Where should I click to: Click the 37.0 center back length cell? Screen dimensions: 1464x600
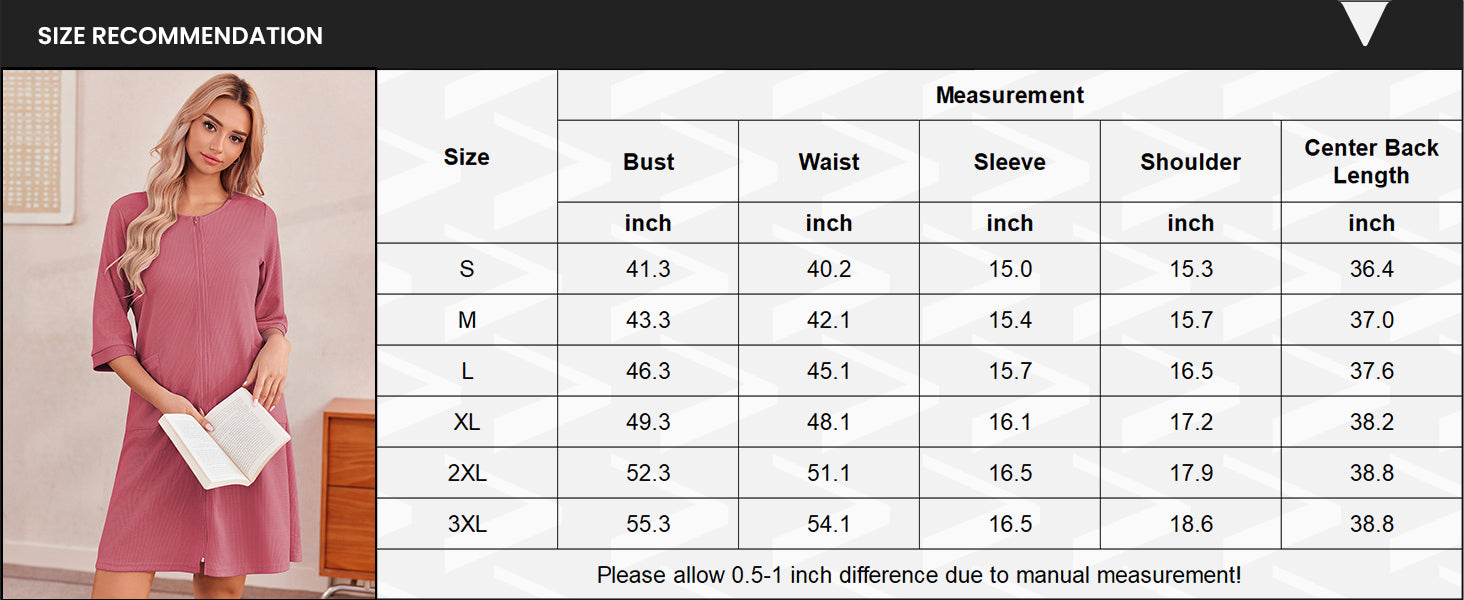(1371, 320)
